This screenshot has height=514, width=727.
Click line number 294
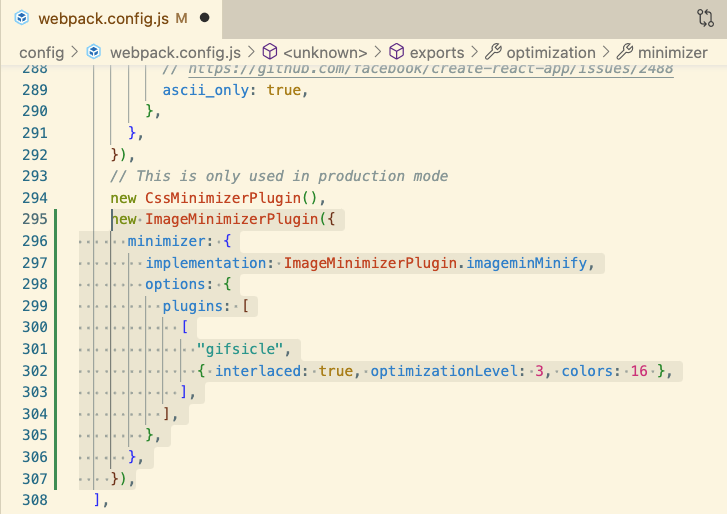coord(35,198)
